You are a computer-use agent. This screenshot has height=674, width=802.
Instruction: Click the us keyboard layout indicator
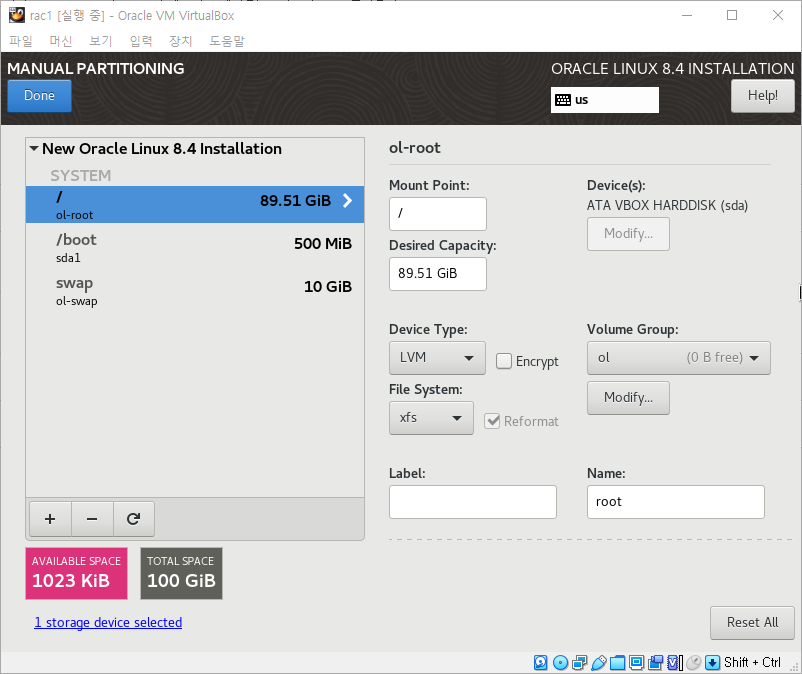click(605, 100)
